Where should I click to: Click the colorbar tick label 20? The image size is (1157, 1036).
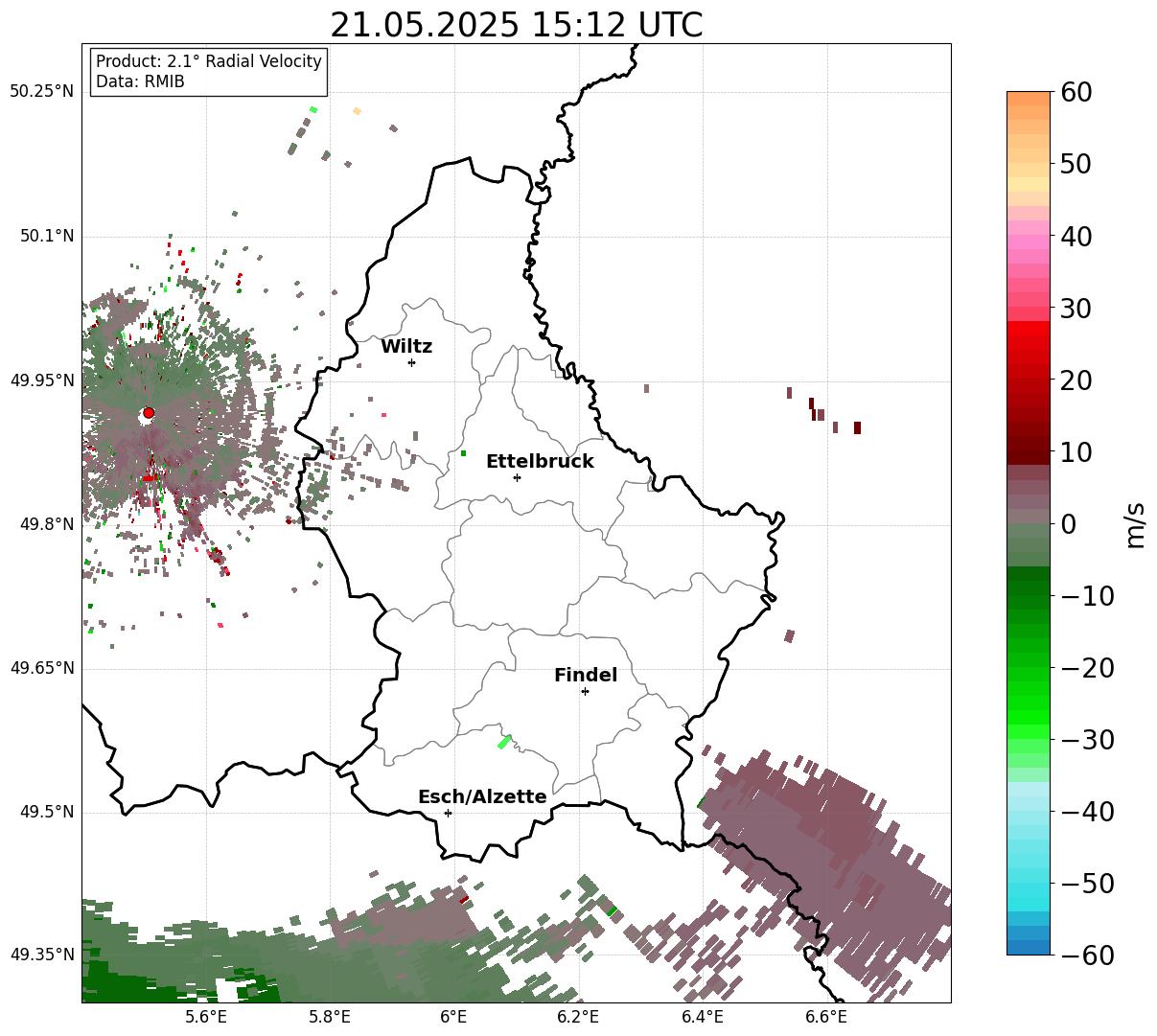coord(1076,380)
